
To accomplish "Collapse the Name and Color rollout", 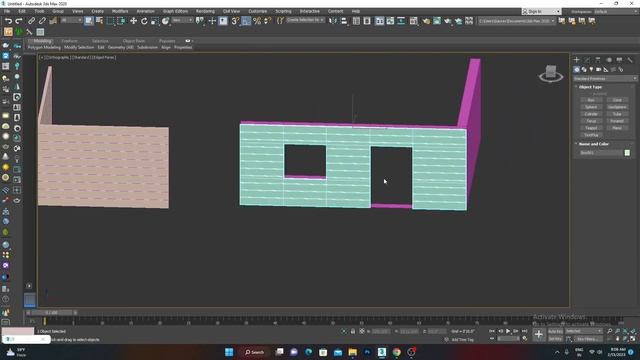I will [x=593, y=144].
